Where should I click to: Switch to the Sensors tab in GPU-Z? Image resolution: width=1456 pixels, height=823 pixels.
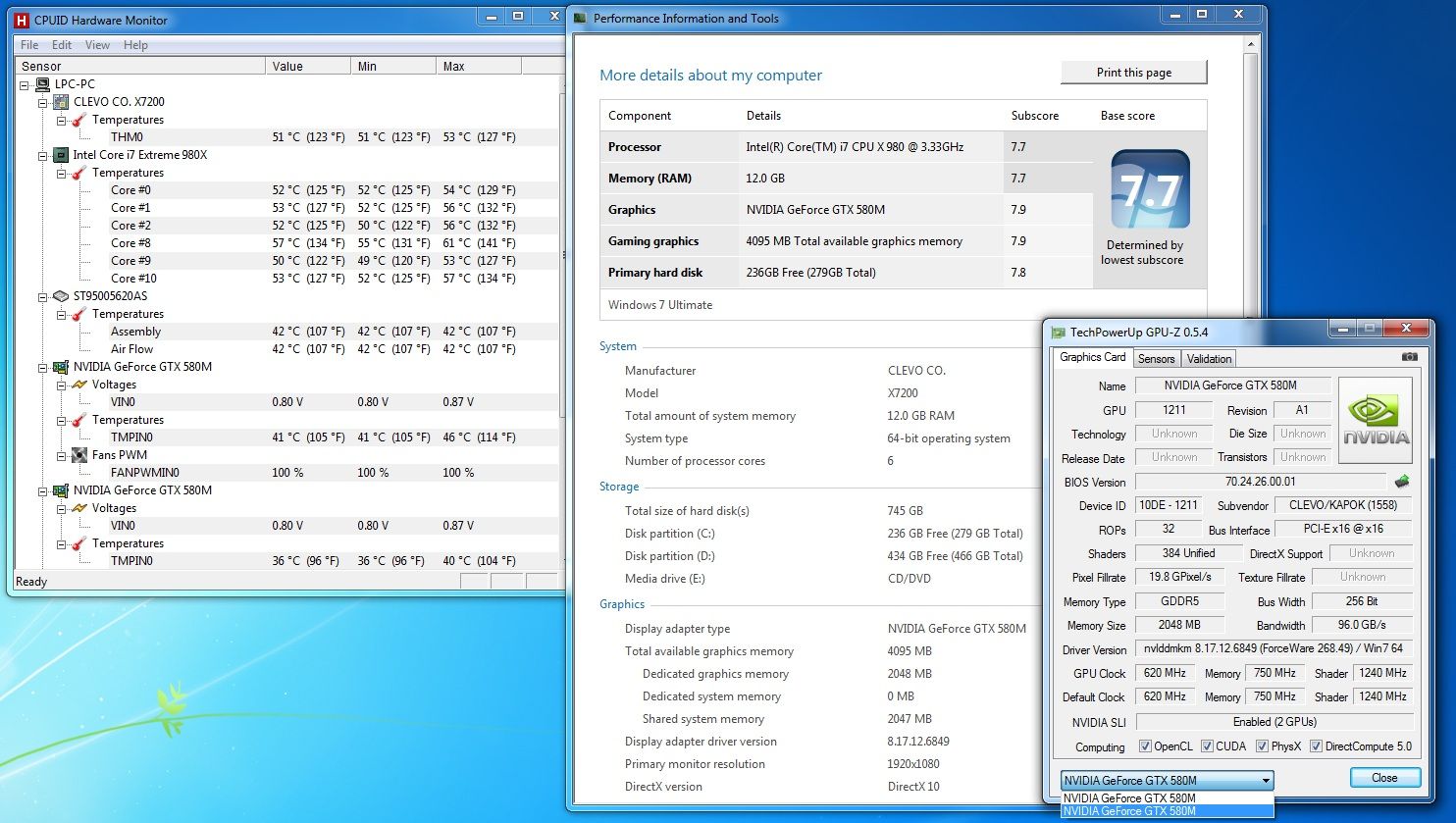click(x=1157, y=359)
